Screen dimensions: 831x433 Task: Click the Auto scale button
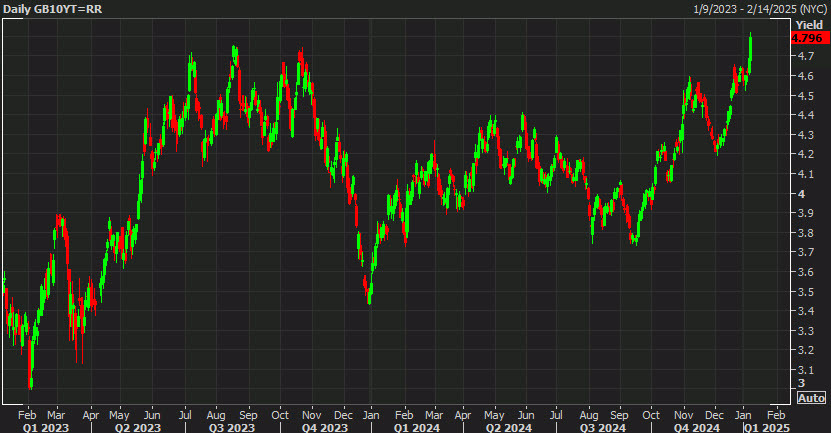point(811,398)
